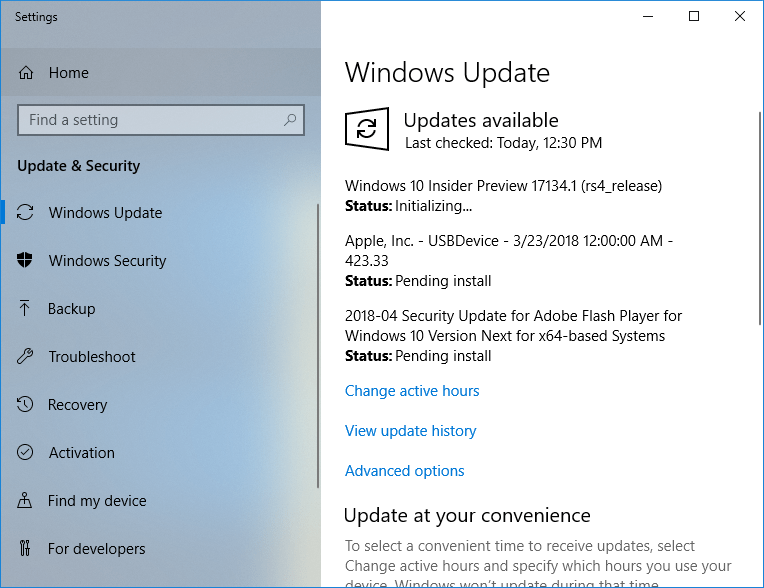Screen dimensions: 764x588
Task: Click the Windows Update page heading
Action: (447, 73)
